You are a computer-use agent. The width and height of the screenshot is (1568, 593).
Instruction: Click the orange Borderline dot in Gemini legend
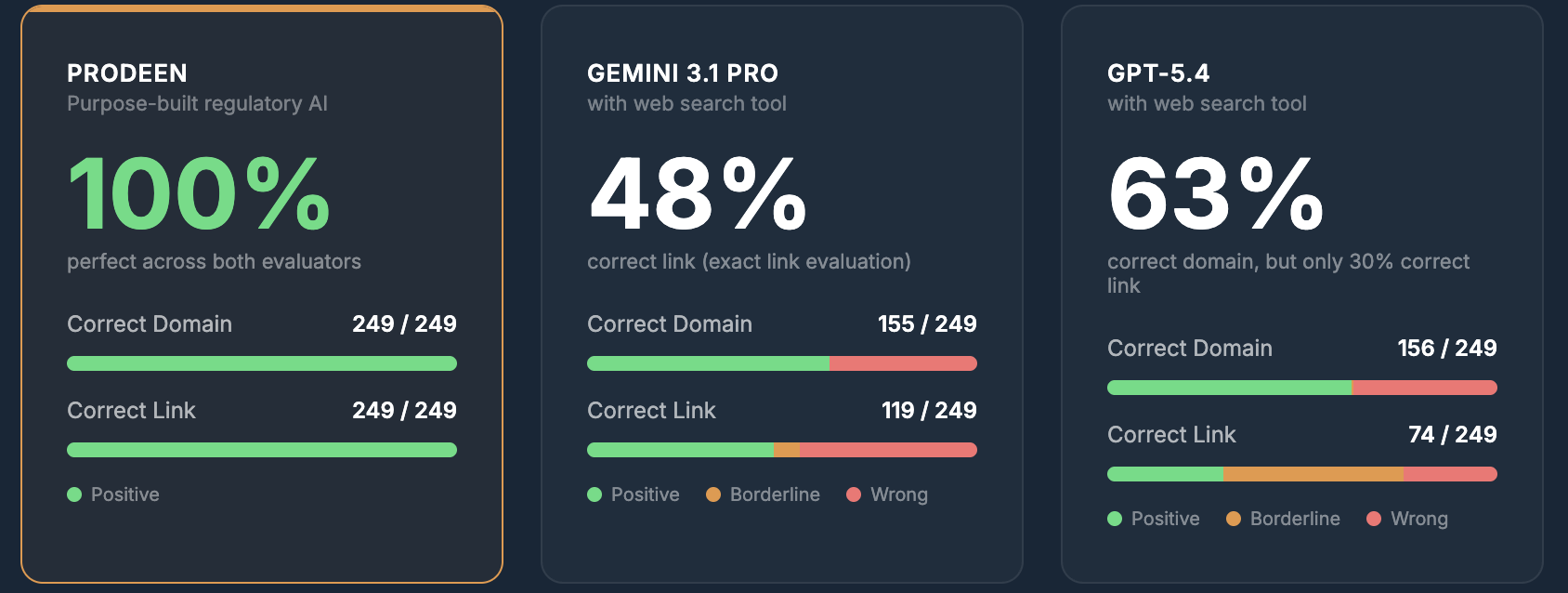coord(713,494)
